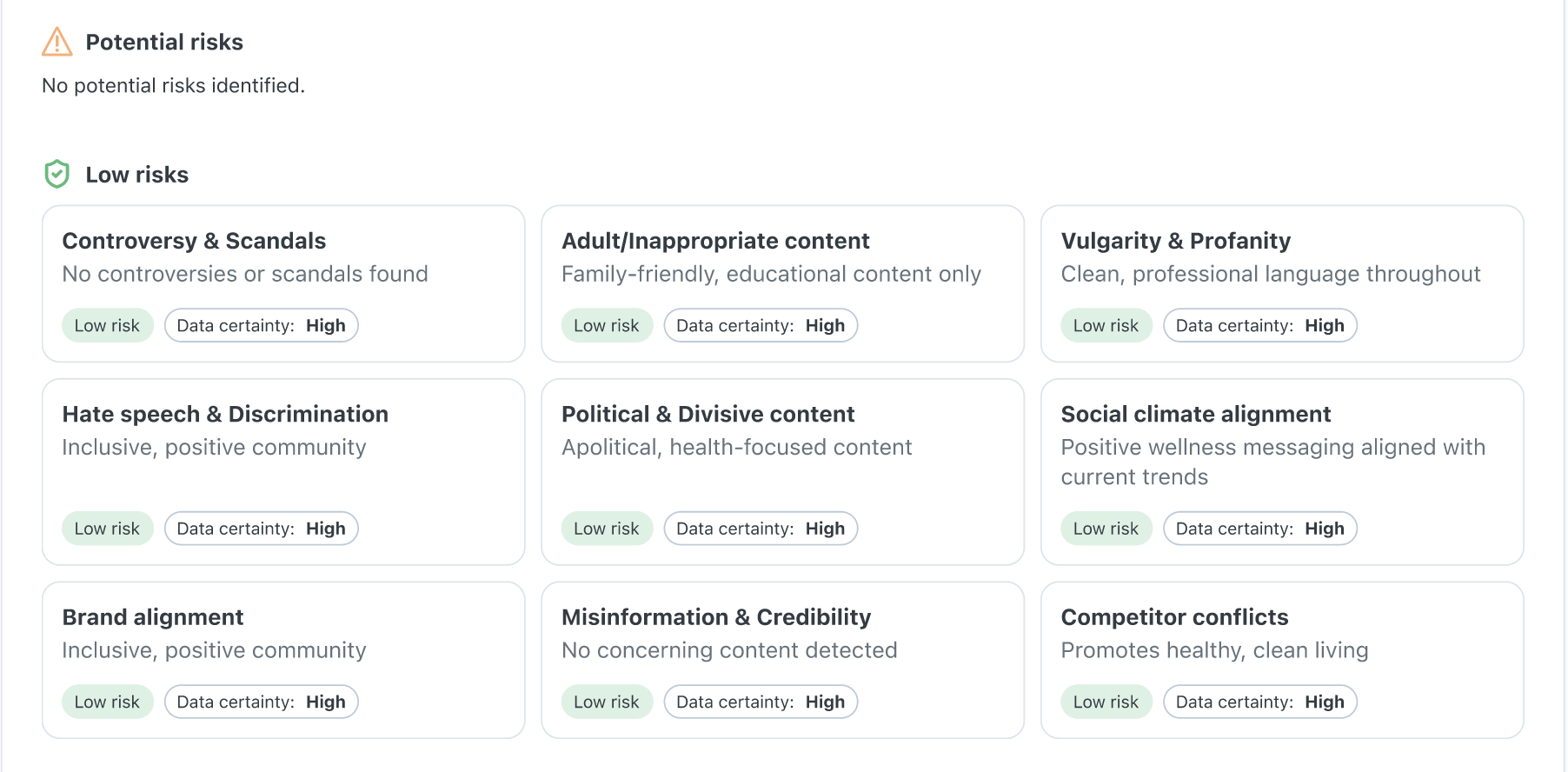
Task: Select the Political & Divisive content heading
Action: 708,414
